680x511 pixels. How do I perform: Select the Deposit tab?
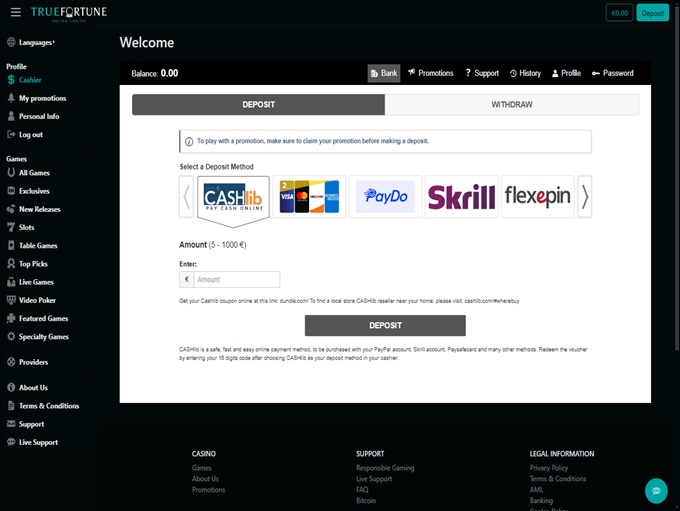pyautogui.click(x=258, y=105)
